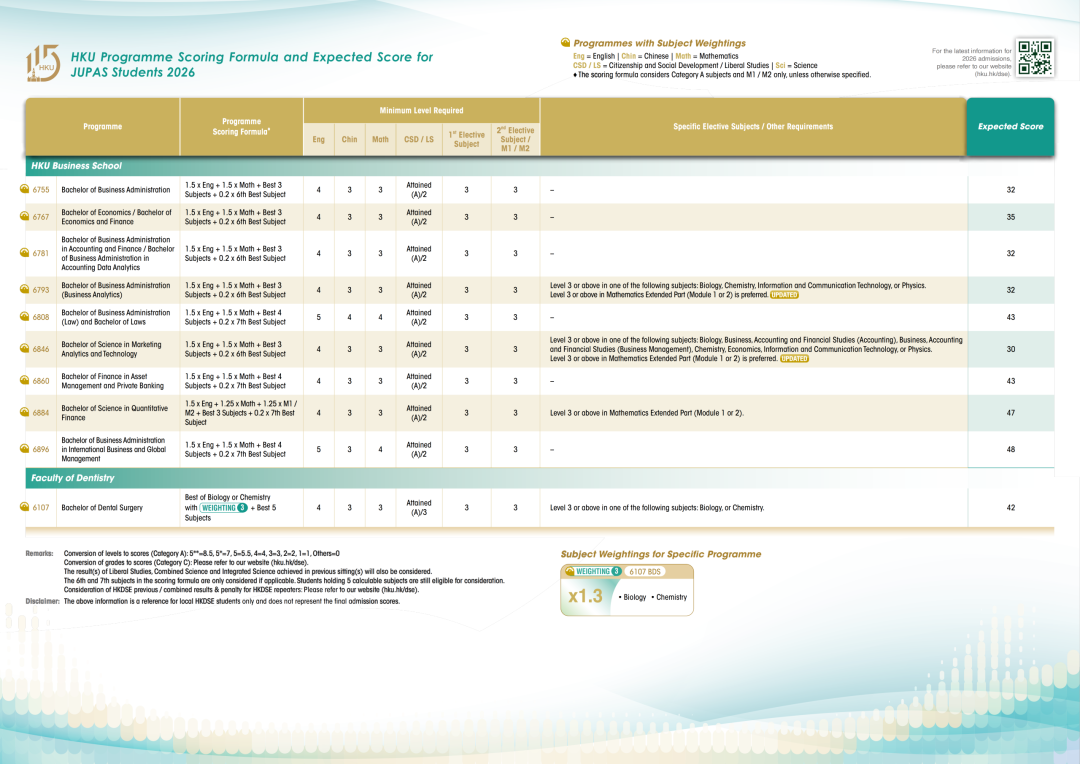
Task: Click the 2nd Elective Subject / M1 / M2 header
Action: [515, 139]
